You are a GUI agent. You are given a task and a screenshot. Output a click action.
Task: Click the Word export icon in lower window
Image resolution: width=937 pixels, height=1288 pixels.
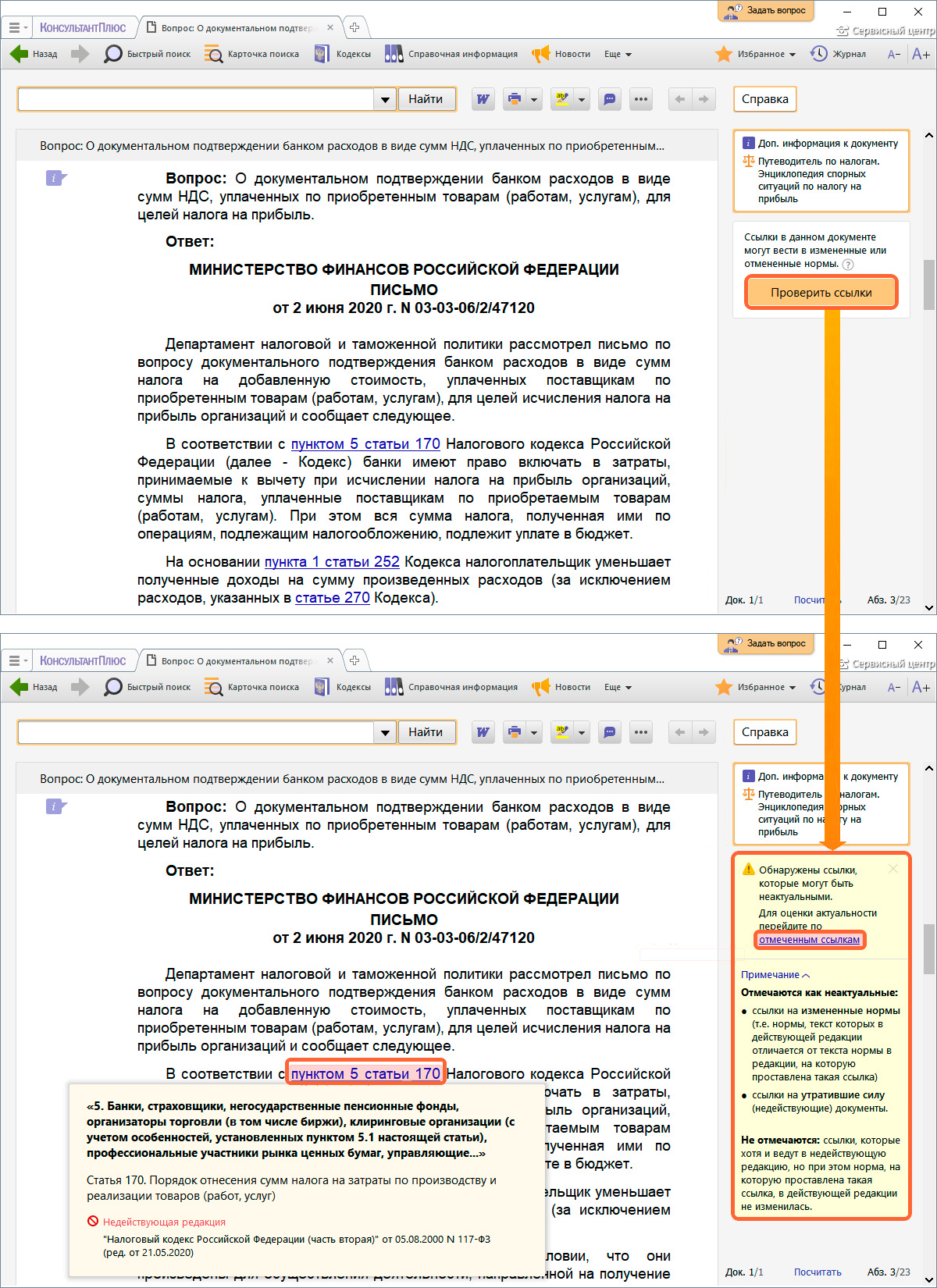(x=483, y=732)
